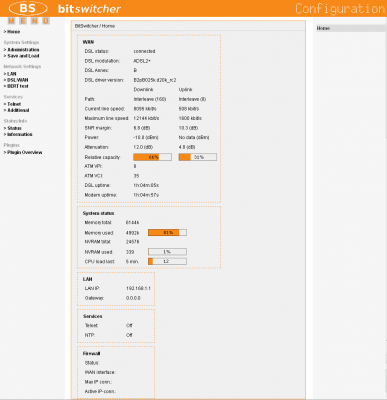Click the downlink power -10.8 dBm value
The image size is (387, 400).
(x=146, y=137)
